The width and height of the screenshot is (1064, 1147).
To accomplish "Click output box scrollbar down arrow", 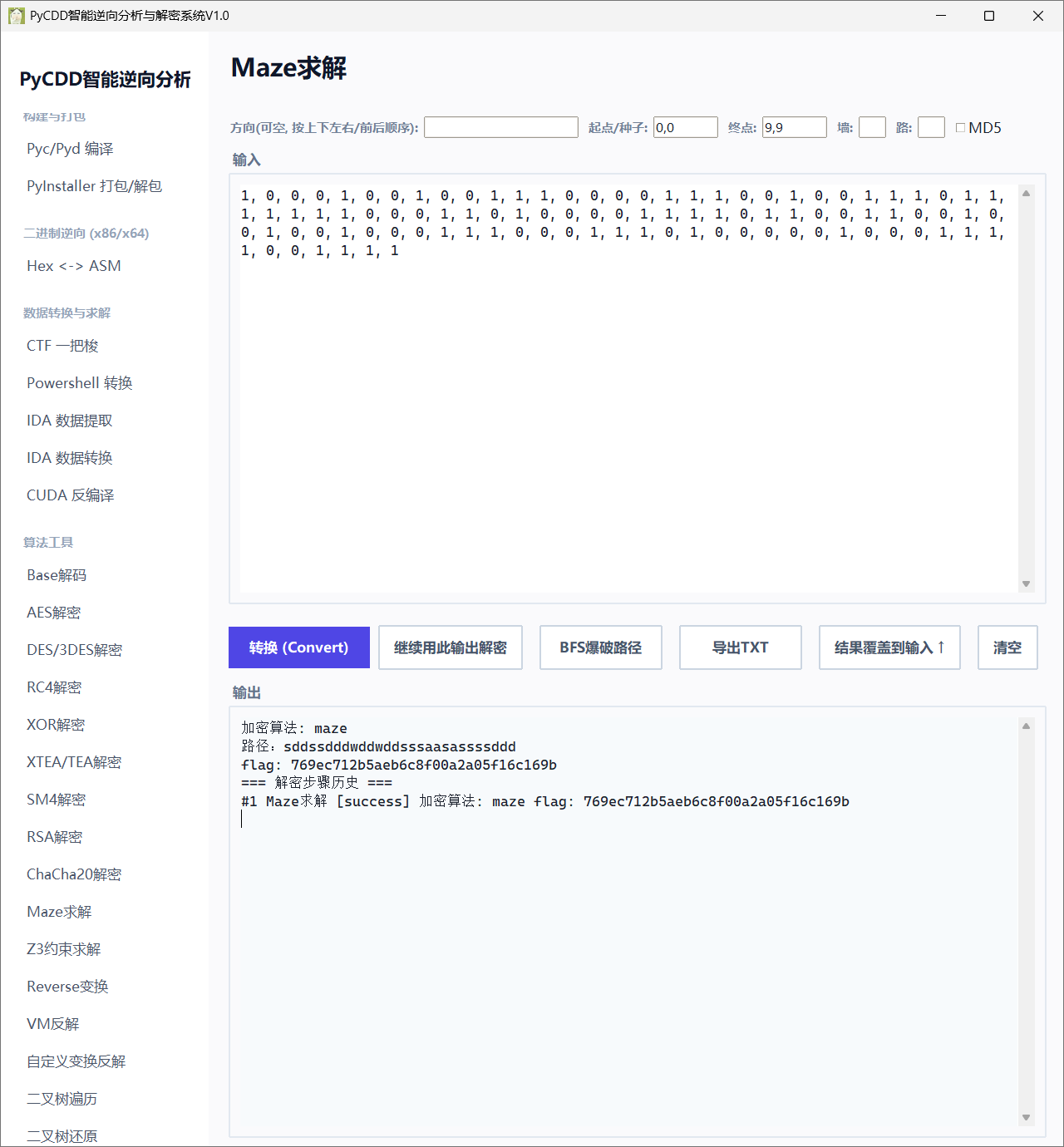I will tap(1026, 1117).
